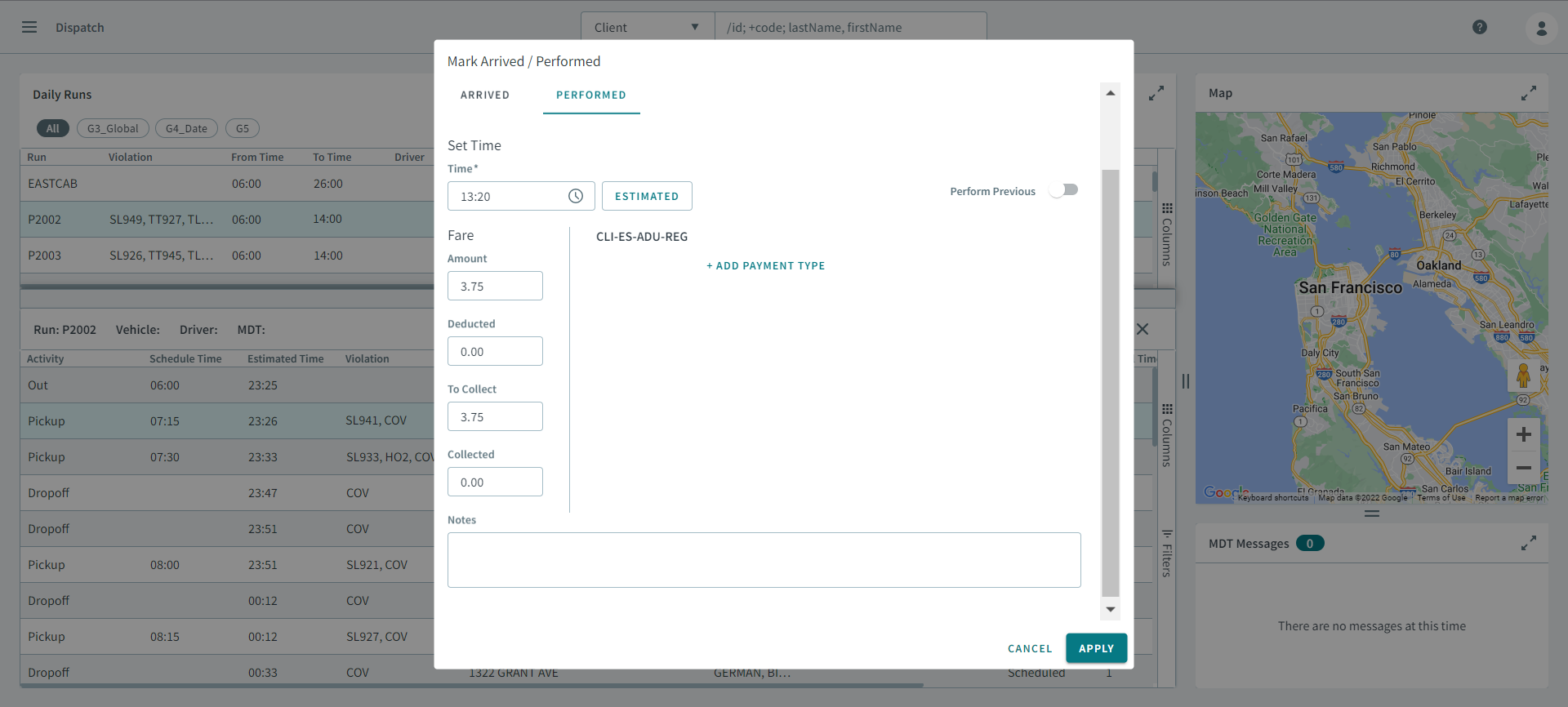Expand the Map panel to fullscreen
Image resolution: width=1568 pixels, height=707 pixels.
[1528, 93]
